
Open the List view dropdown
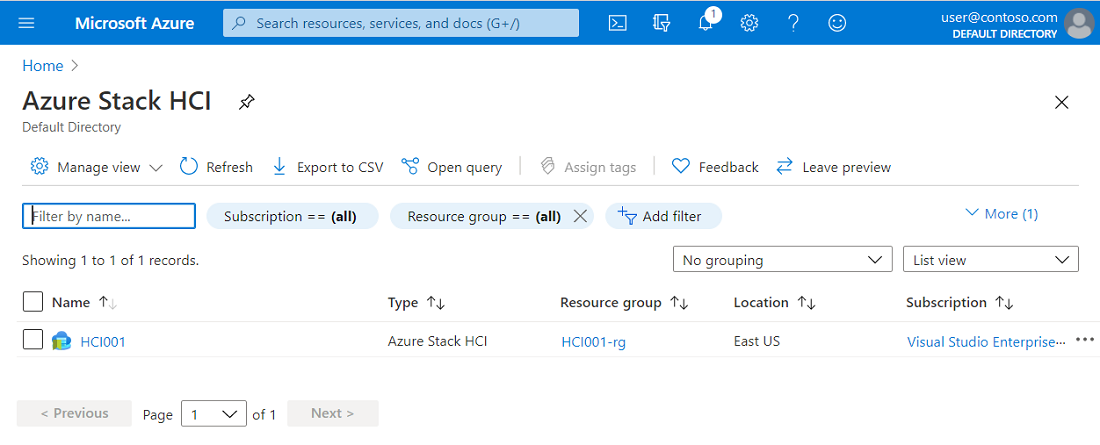(990, 260)
